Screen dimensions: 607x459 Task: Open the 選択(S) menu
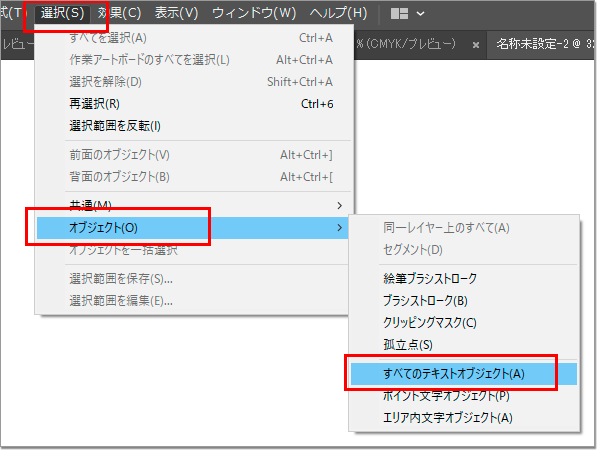coord(62,14)
